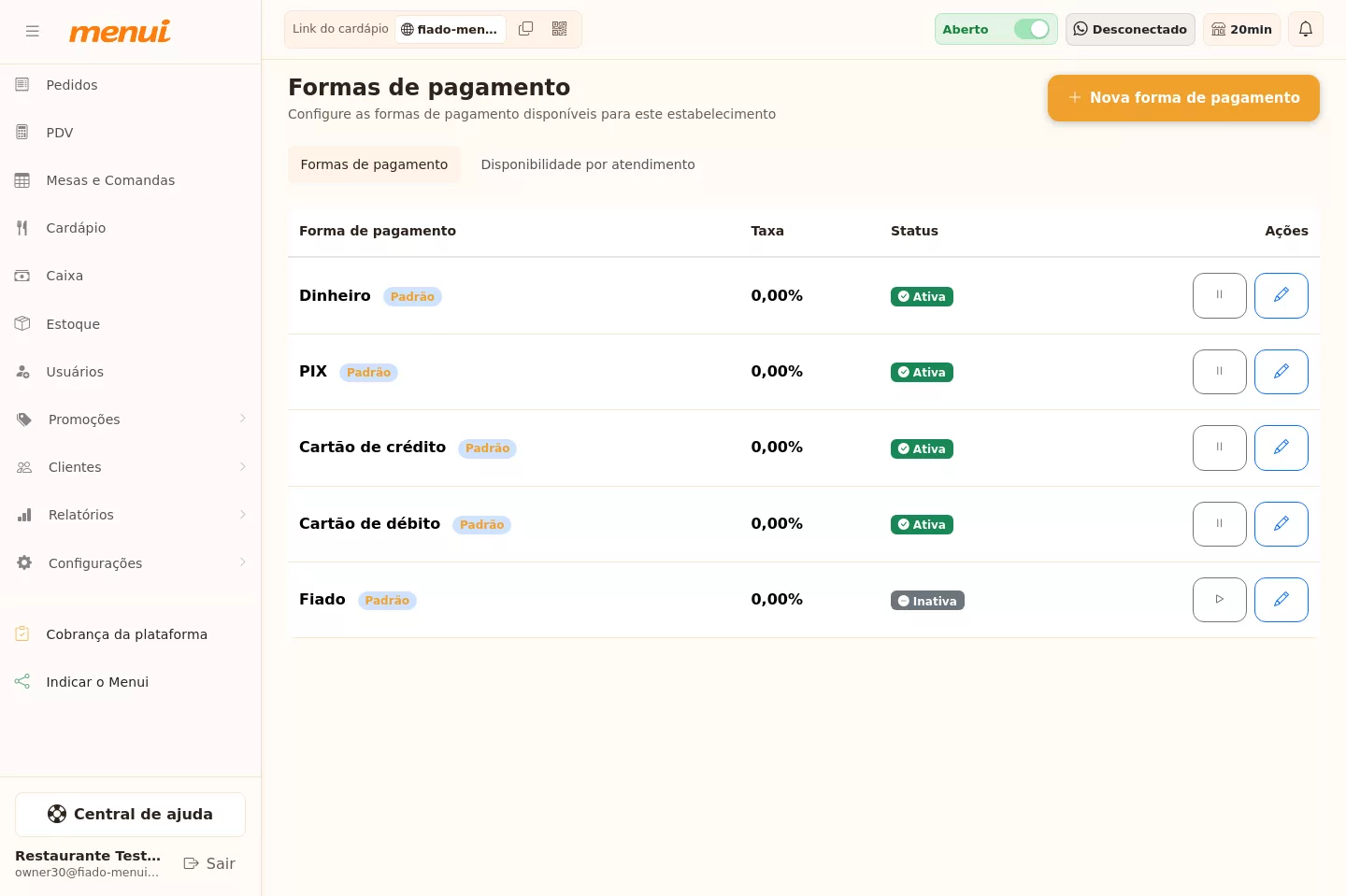Click the Caixa cash icon
The width and height of the screenshot is (1346, 896).
(x=22, y=276)
